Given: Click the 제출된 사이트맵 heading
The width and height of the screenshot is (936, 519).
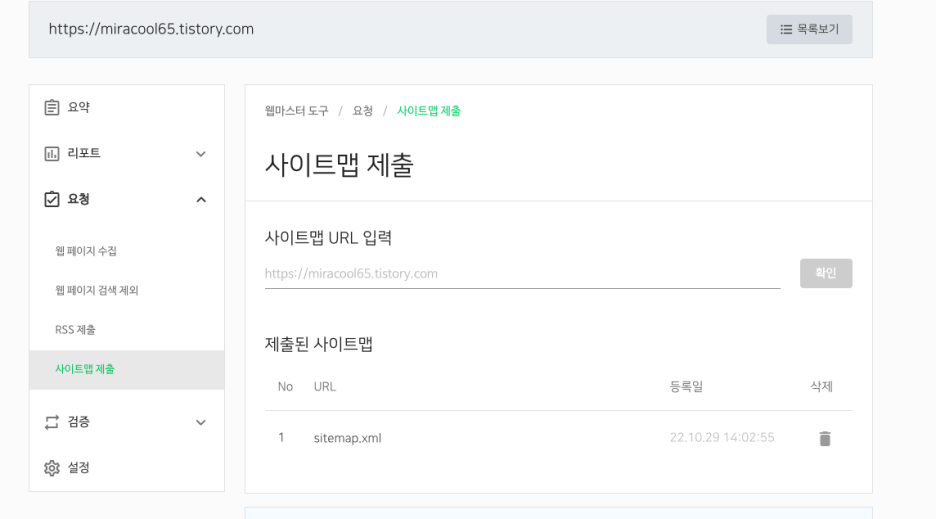Looking at the screenshot, I should pyautogui.click(x=319, y=345).
